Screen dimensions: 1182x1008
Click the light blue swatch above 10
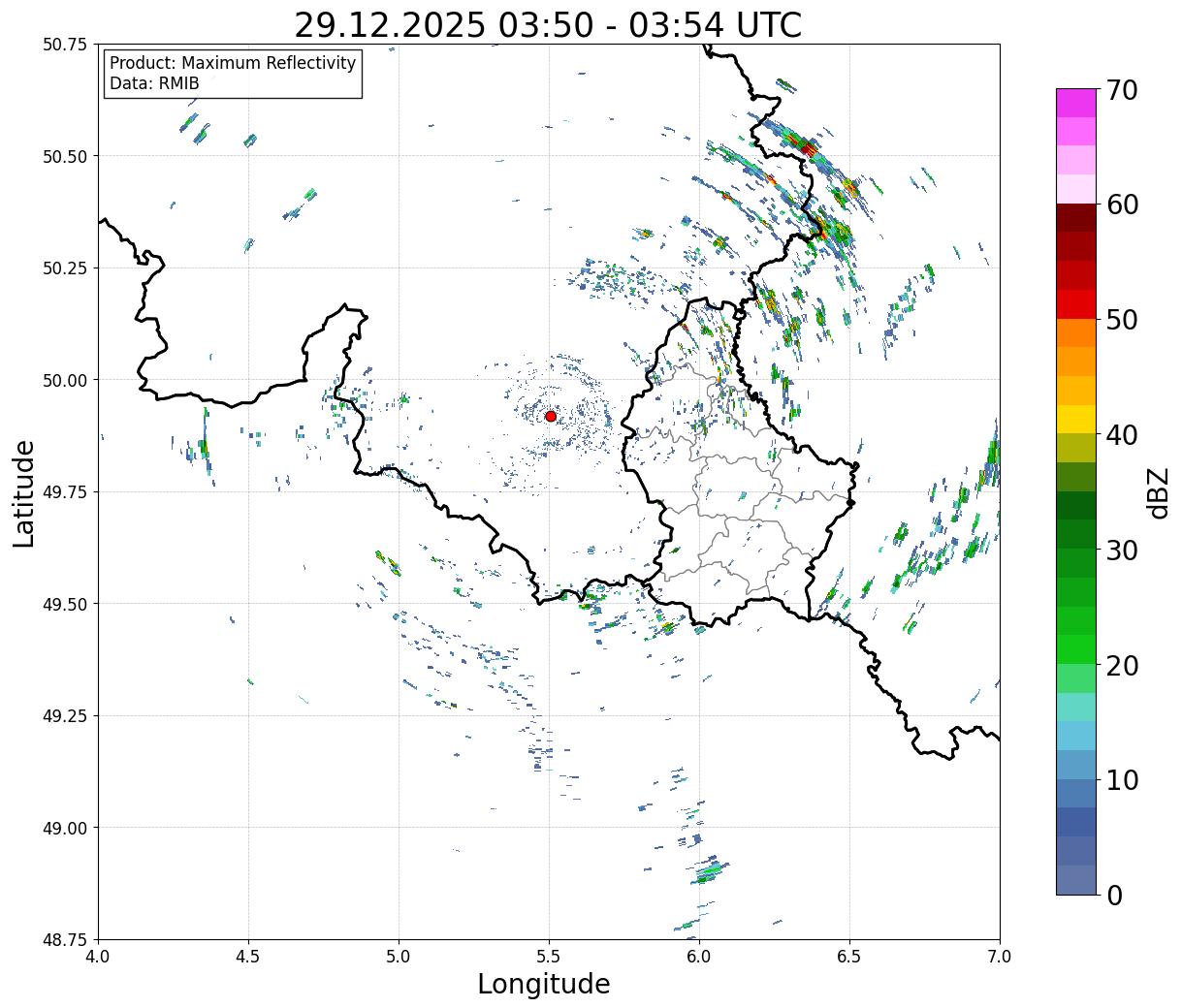point(1076,765)
